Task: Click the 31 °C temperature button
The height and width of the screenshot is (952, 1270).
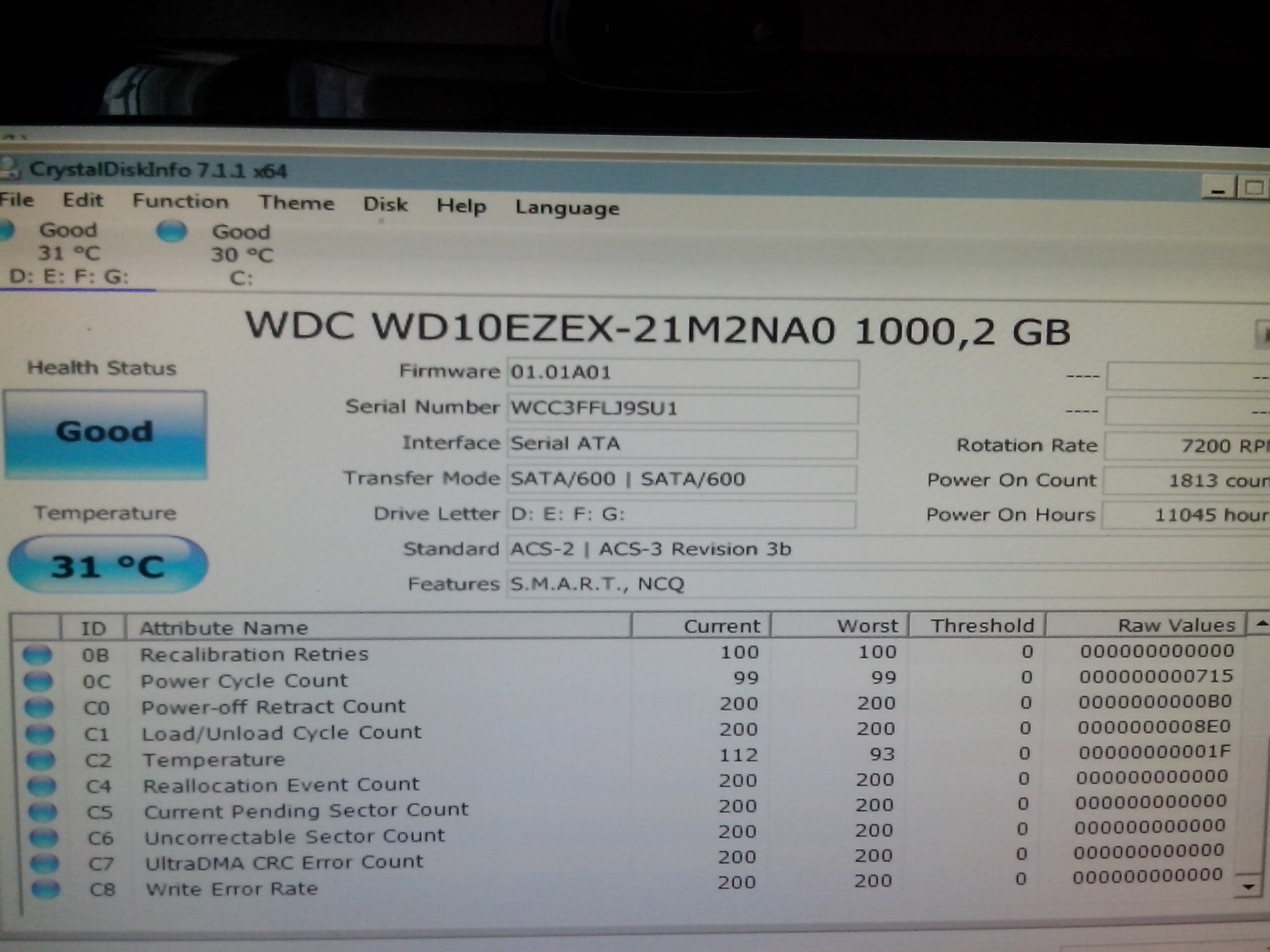Action: [x=107, y=565]
